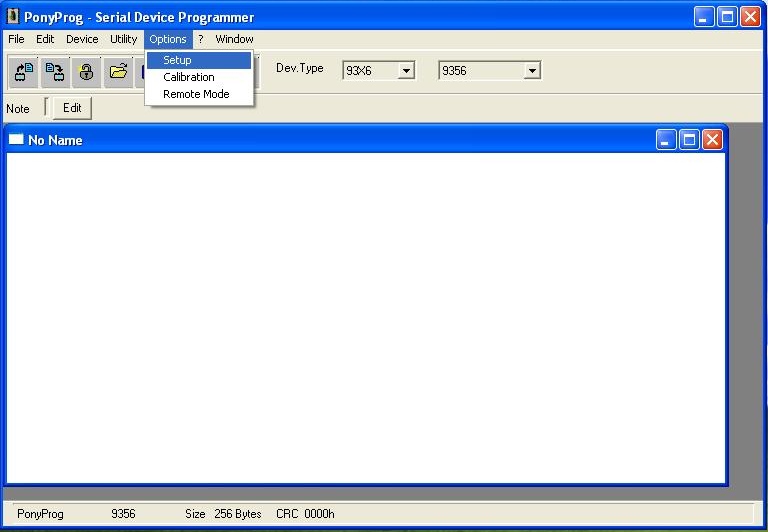Click the Write Device toolbar icon
This screenshot has height=532, width=768.
coord(55,72)
